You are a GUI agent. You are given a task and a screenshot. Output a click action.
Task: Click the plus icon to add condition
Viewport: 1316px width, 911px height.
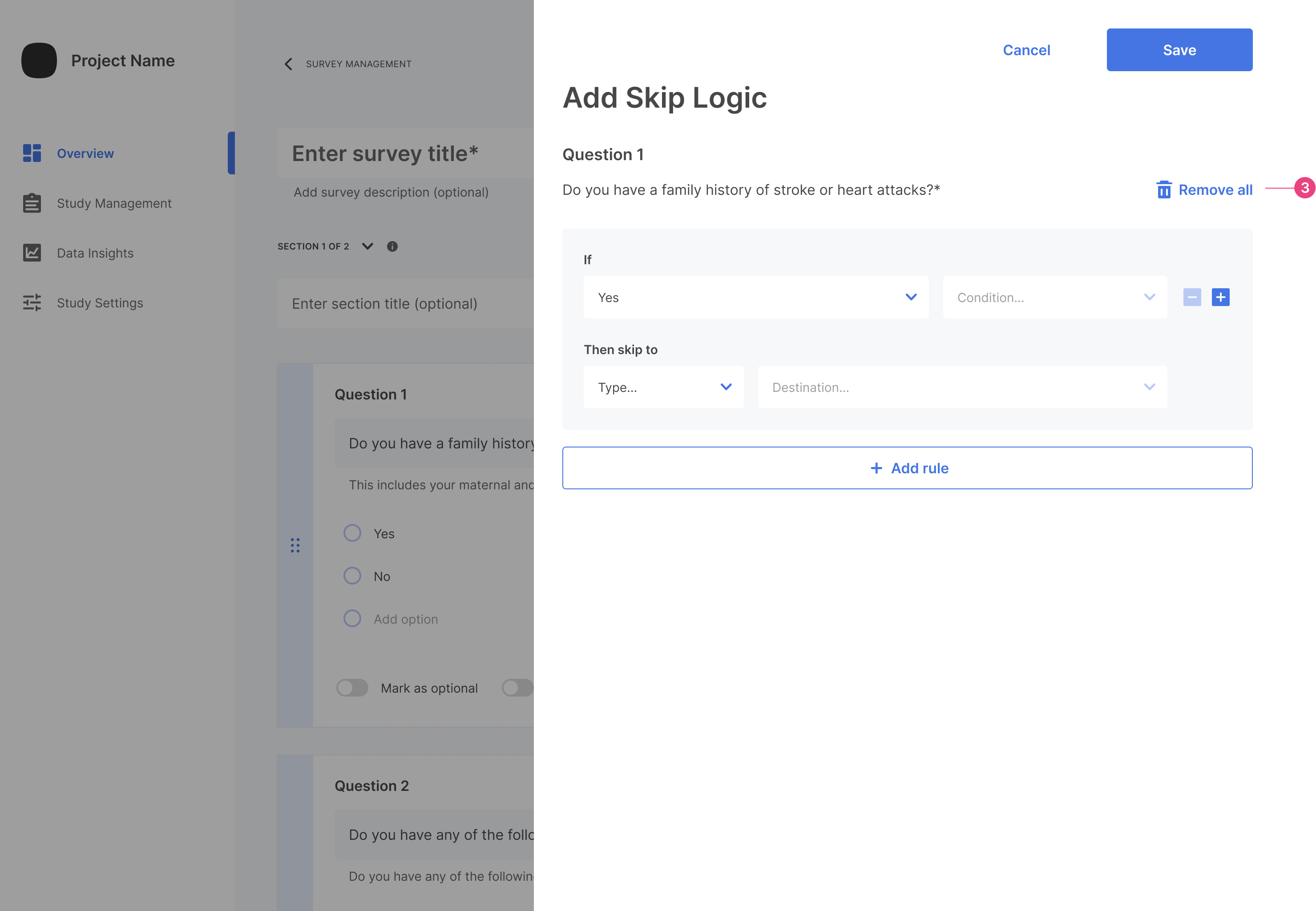(x=1220, y=298)
